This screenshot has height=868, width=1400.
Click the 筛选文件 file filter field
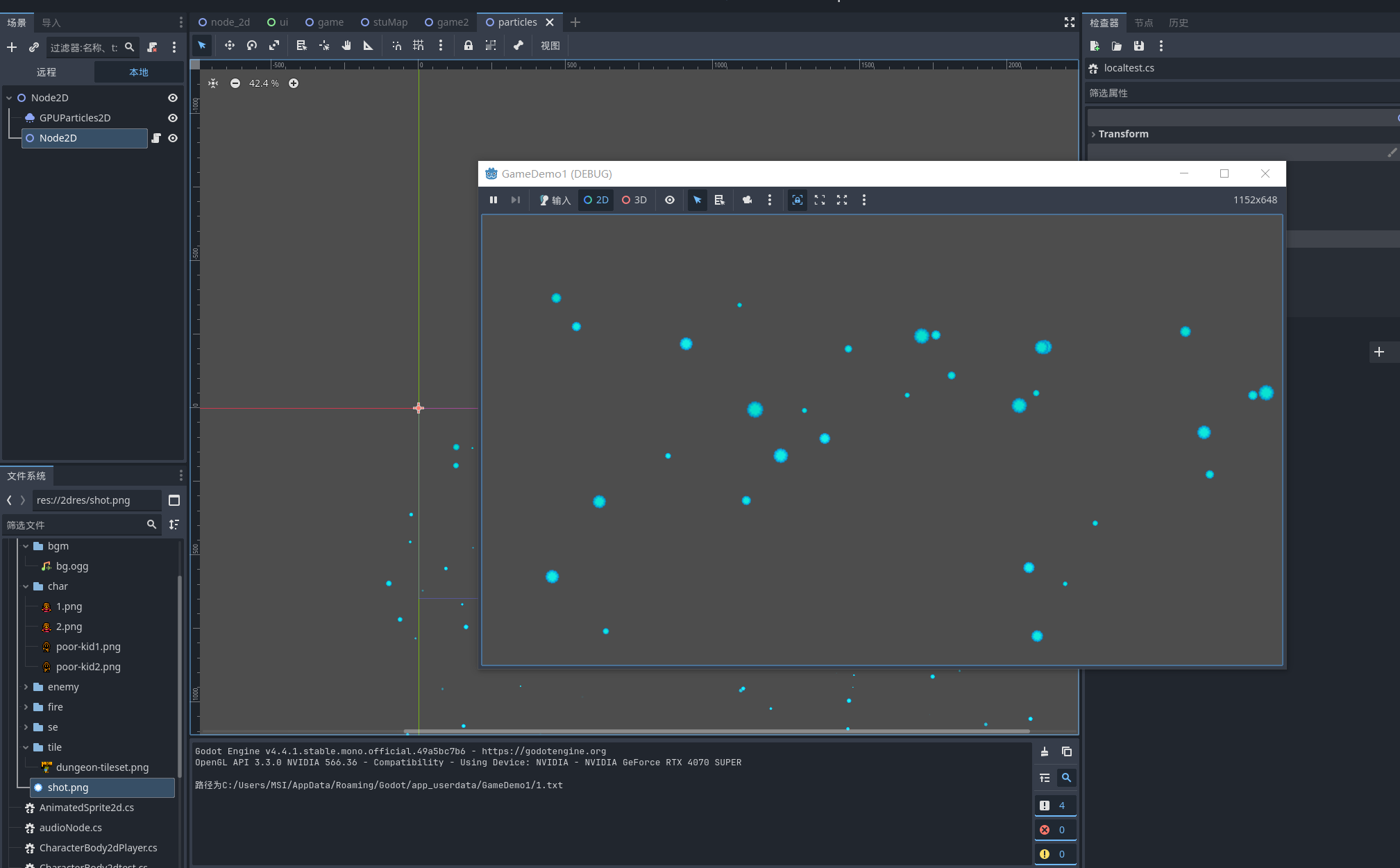(x=82, y=525)
